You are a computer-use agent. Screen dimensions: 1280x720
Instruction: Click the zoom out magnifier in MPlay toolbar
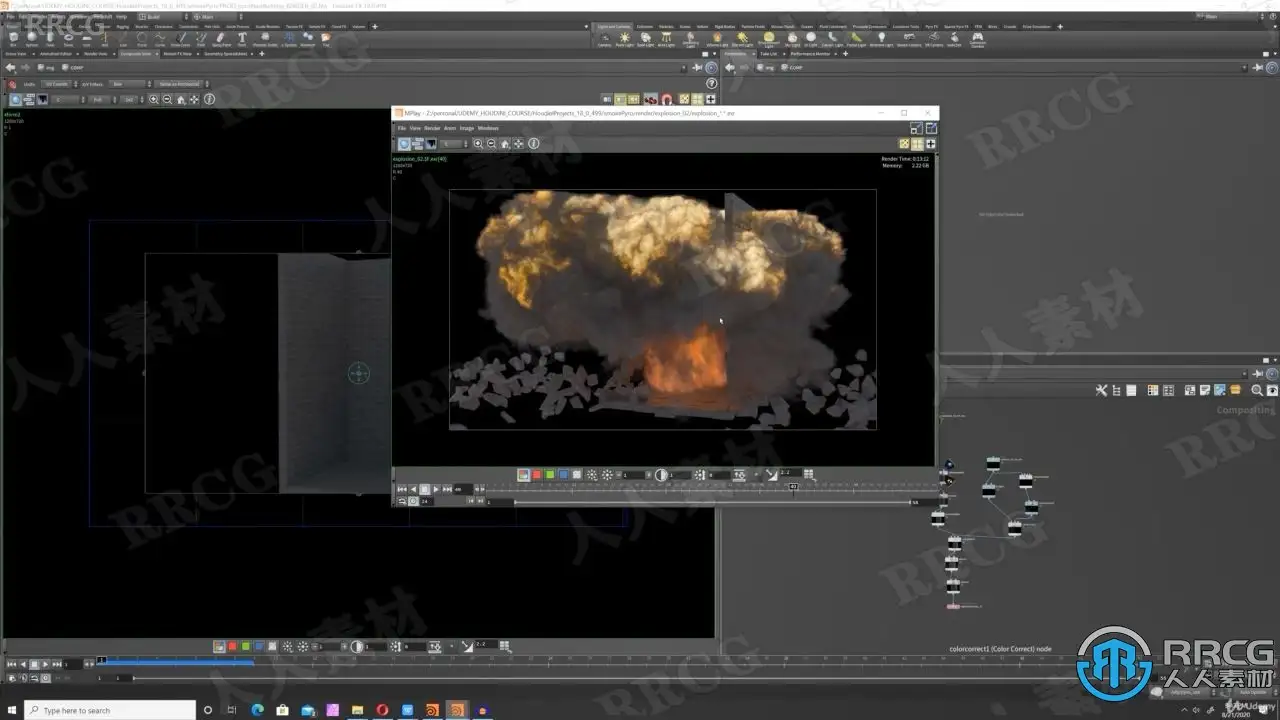coord(491,144)
